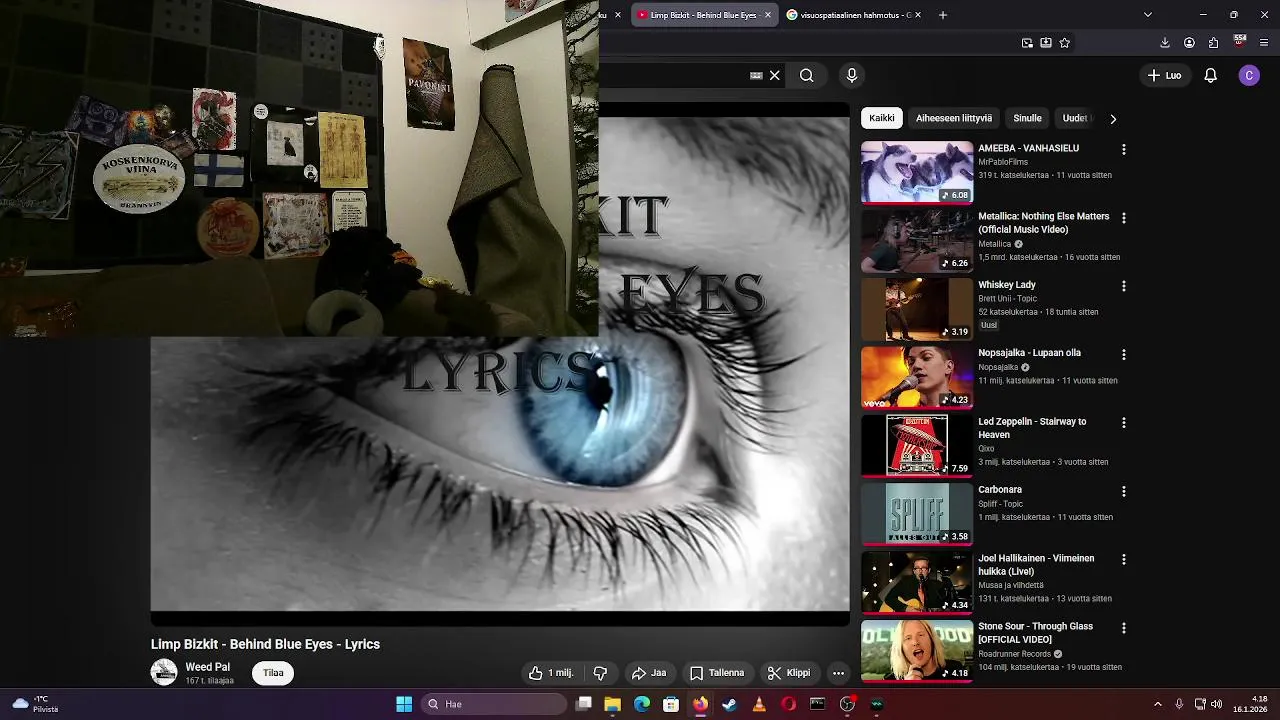The image size is (1280, 720).
Task: Open options menu for Metallica Nothing Else Matters
Action: (x=1123, y=217)
